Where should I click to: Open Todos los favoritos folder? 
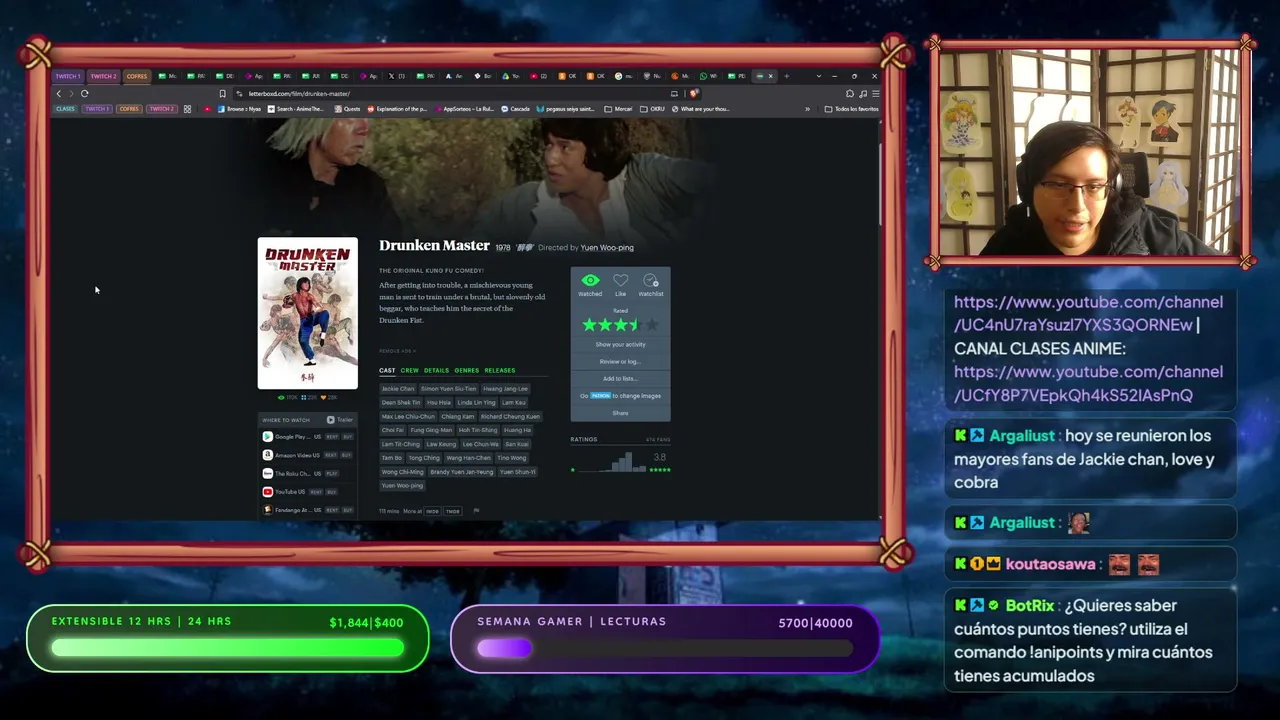(851, 109)
